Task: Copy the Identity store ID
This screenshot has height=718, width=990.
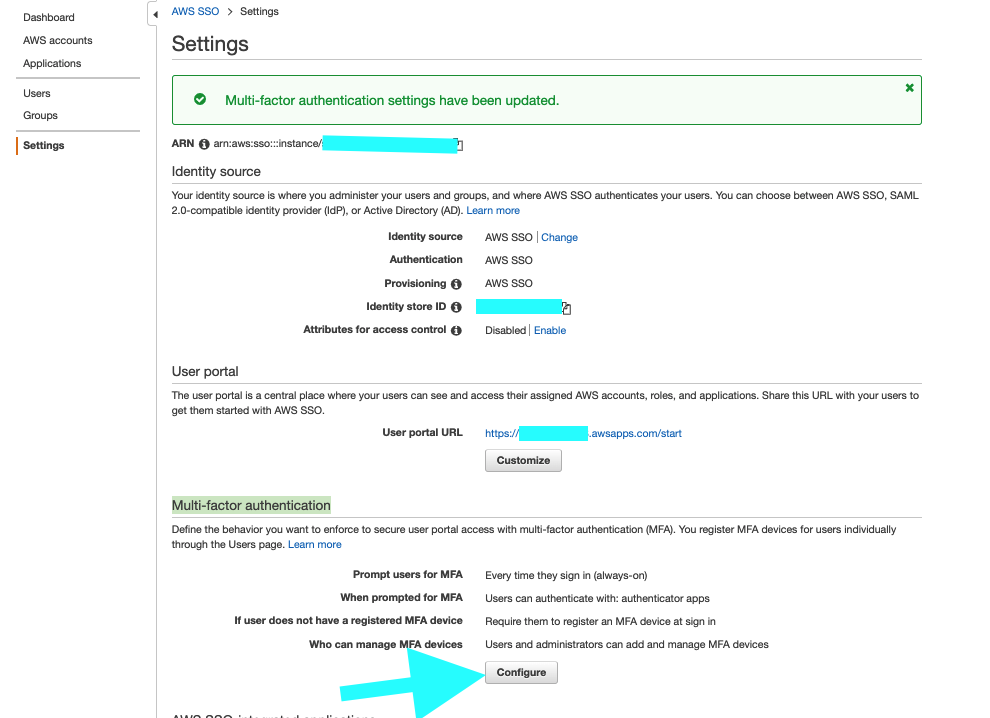Action: point(566,308)
